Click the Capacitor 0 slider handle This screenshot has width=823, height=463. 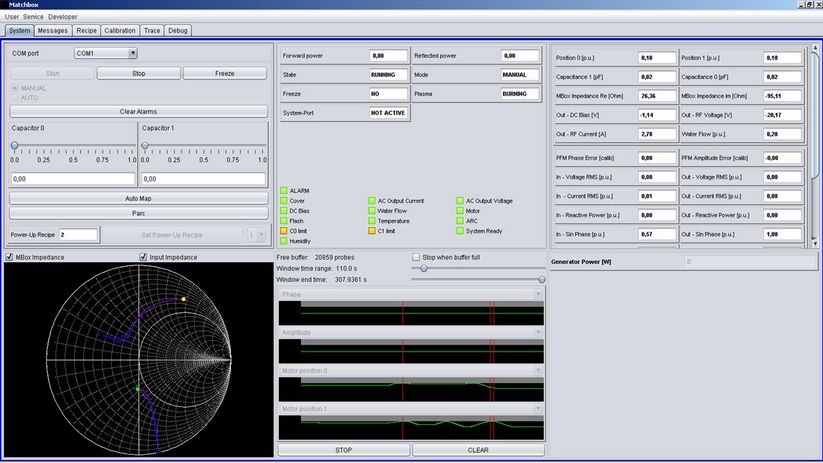pyautogui.click(x=15, y=146)
